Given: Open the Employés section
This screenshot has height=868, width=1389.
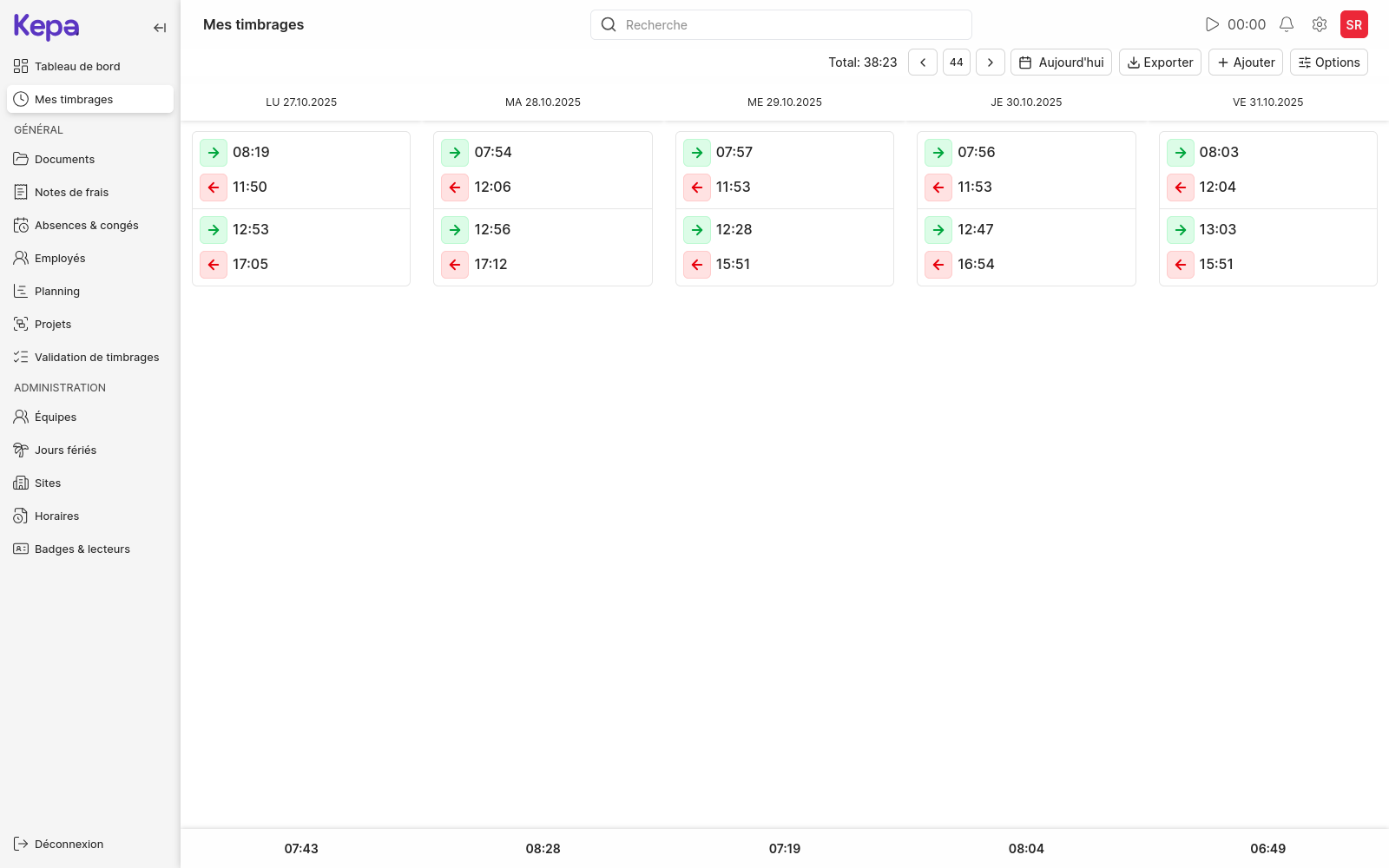Looking at the screenshot, I should pyautogui.click(x=59, y=258).
